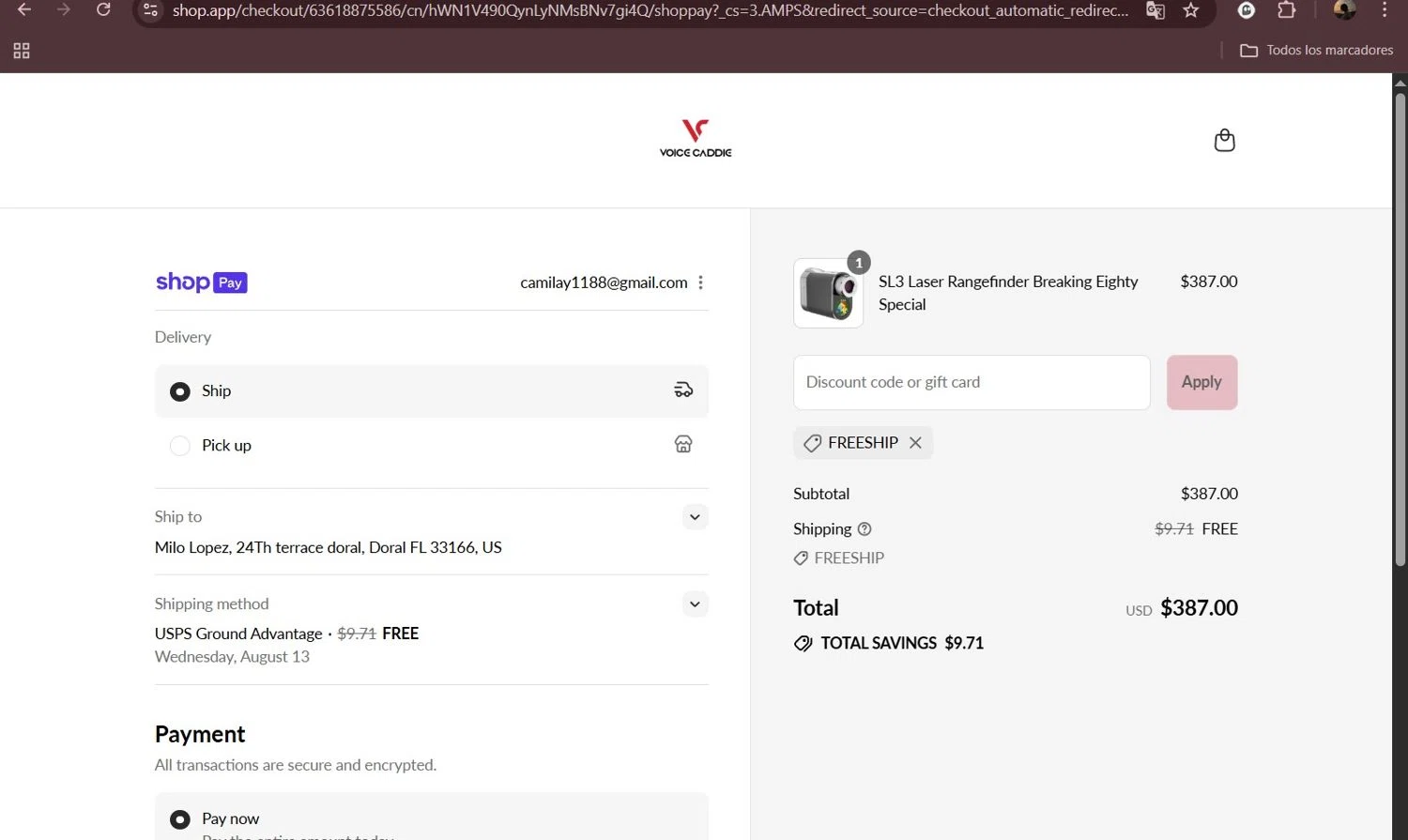This screenshot has width=1408, height=840.
Task: Open the shopping bag cart icon
Action: (1224, 140)
